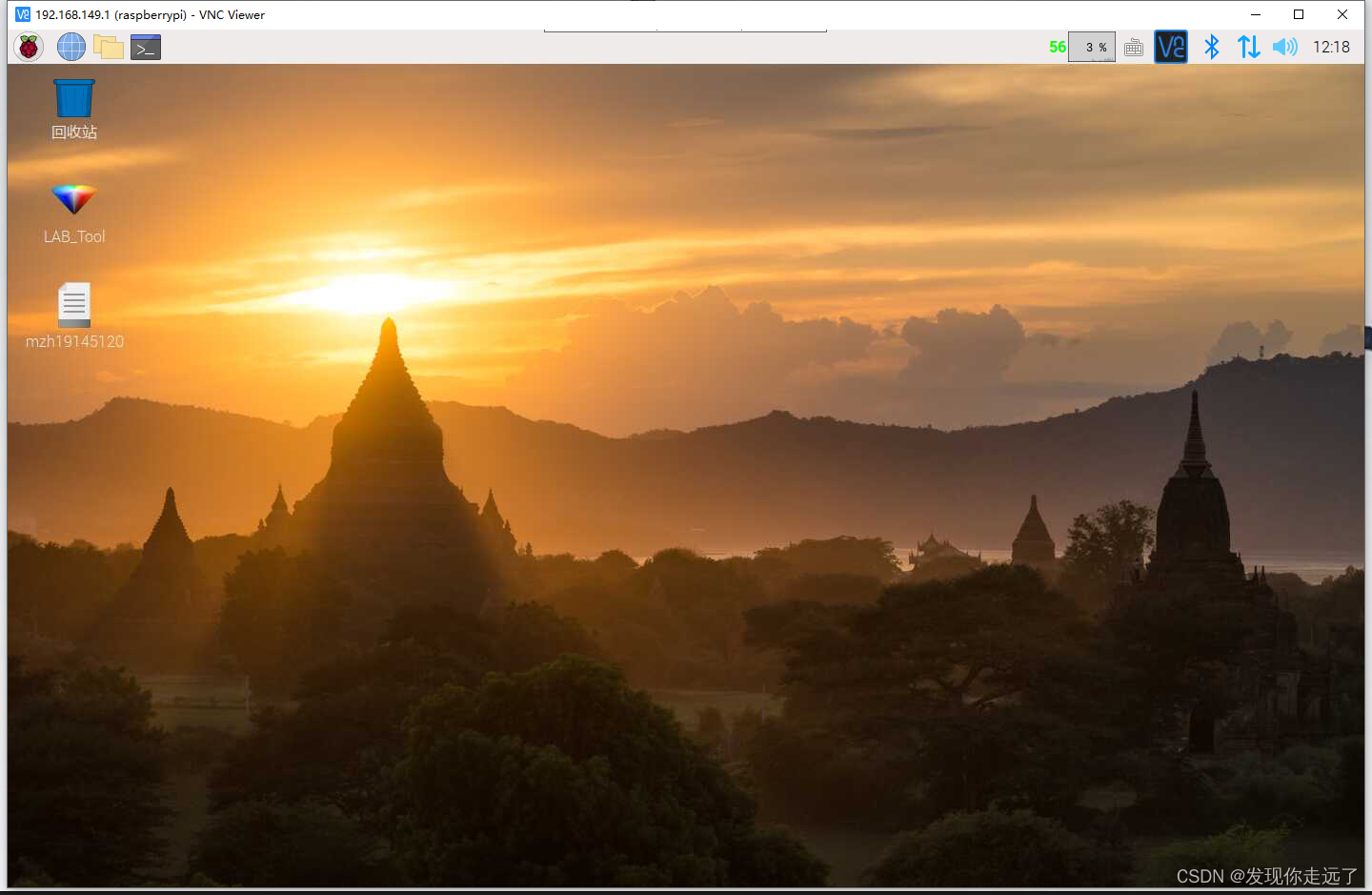The width and height of the screenshot is (1372, 895).
Task: Open the Raspberry Pi main menu
Action: pos(30,47)
